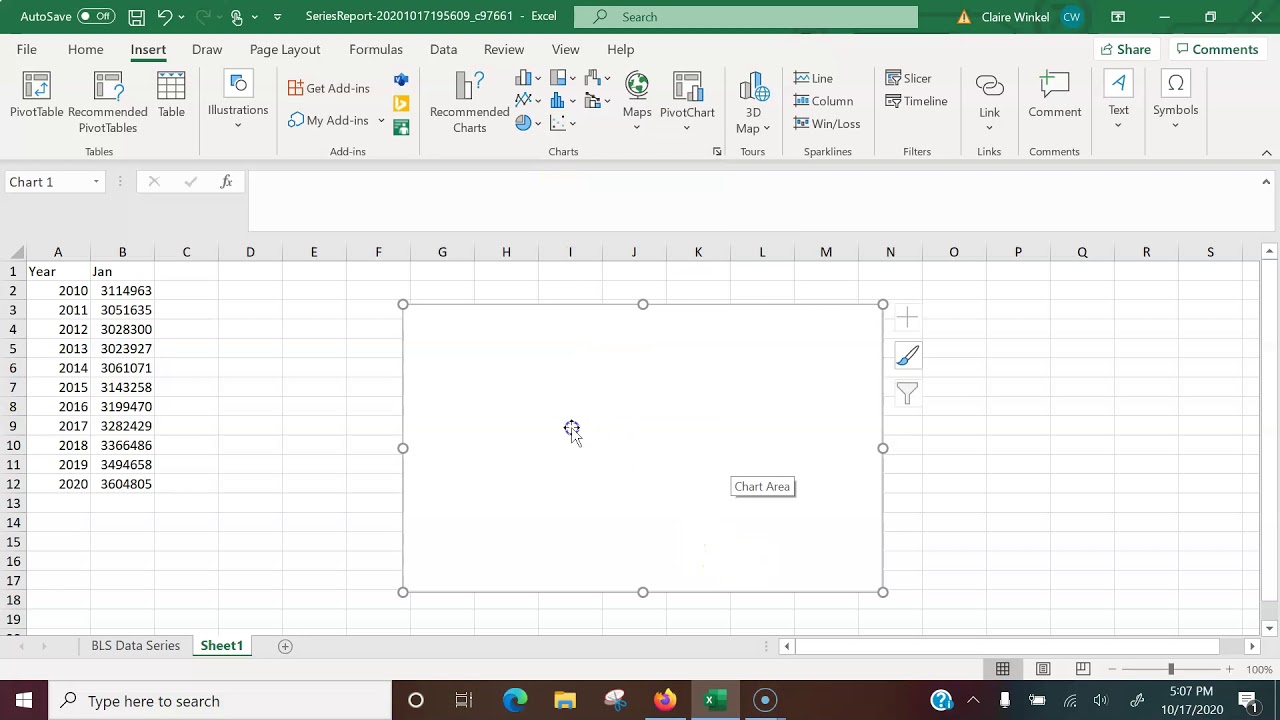Viewport: 1280px width, 720px height.
Task: Launch the Visio Data Visualizer add-in
Action: click(x=401, y=80)
